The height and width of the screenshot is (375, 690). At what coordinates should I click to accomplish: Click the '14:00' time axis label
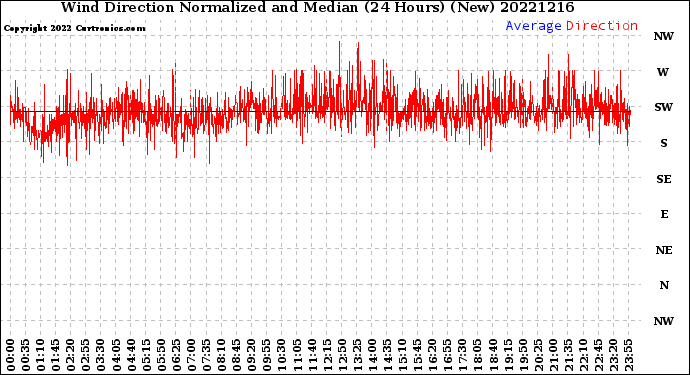point(372,355)
